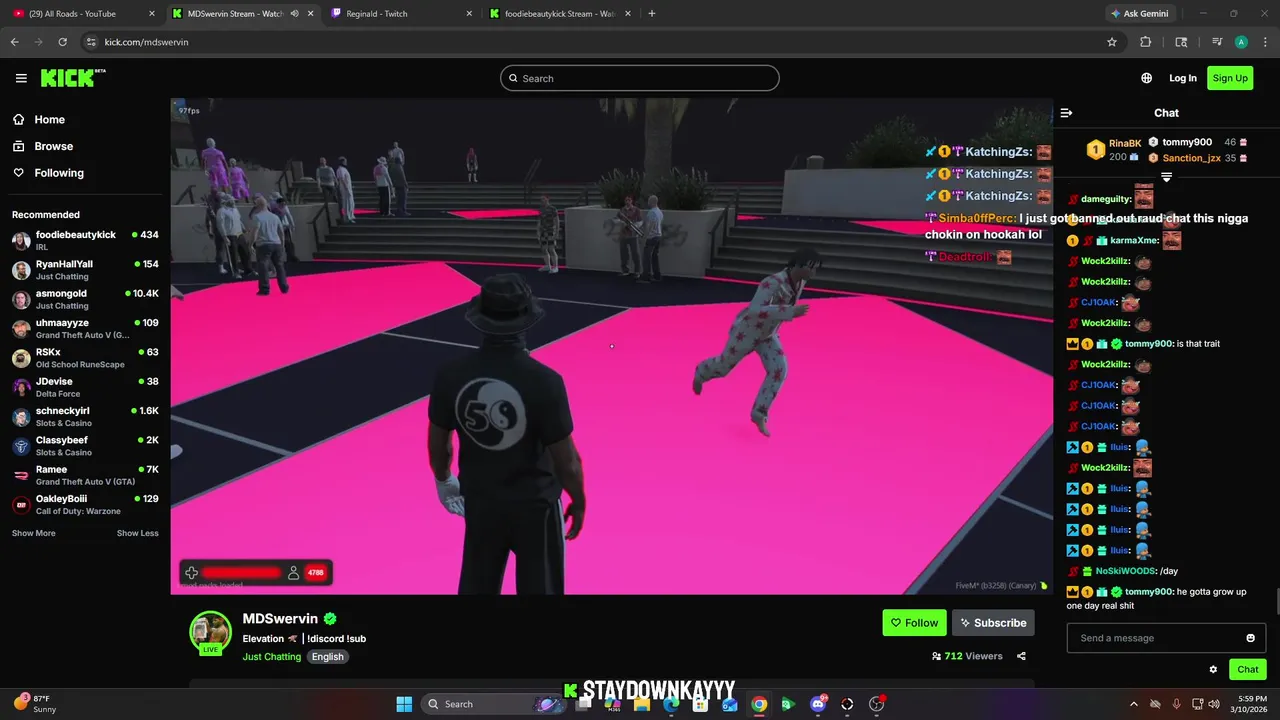The width and height of the screenshot is (1280, 720).
Task: Open RyanHallYall recommended channel
Action: tap(85, 270)
